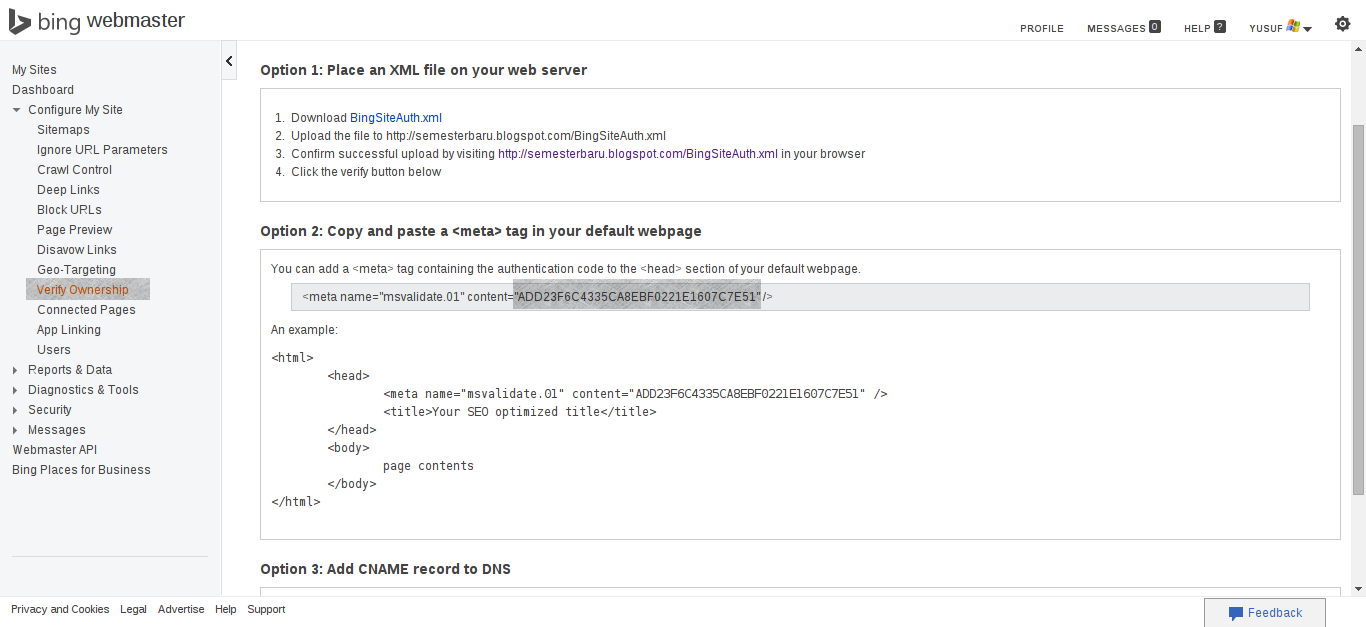Select Crawl Control in the sidebar menu
Image resolution: width=1366 pixels, height=627 pixels.
(74, 170)
